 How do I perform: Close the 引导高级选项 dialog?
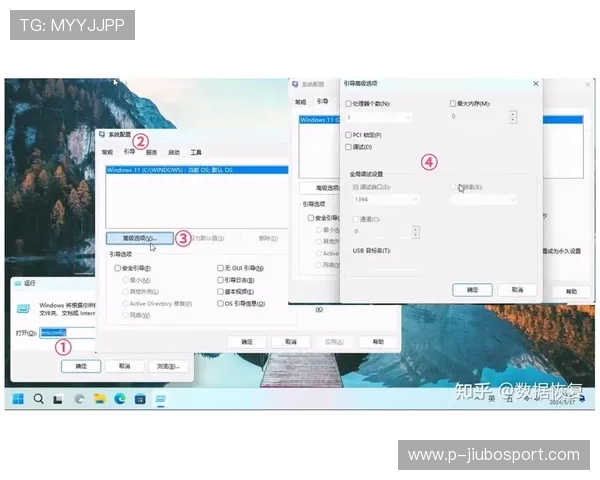pos(535,84)
